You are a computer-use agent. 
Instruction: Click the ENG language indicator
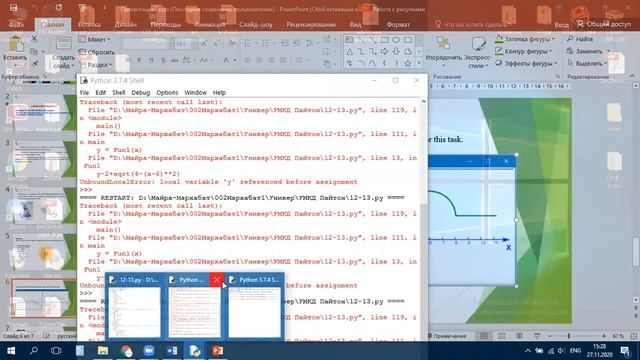point(575,351)
